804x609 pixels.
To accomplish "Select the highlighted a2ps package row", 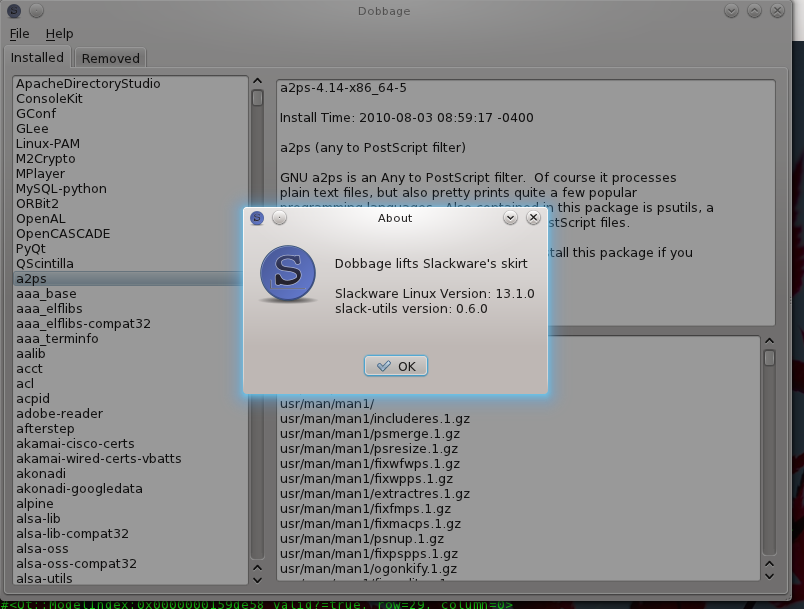I will coord(130,278).
